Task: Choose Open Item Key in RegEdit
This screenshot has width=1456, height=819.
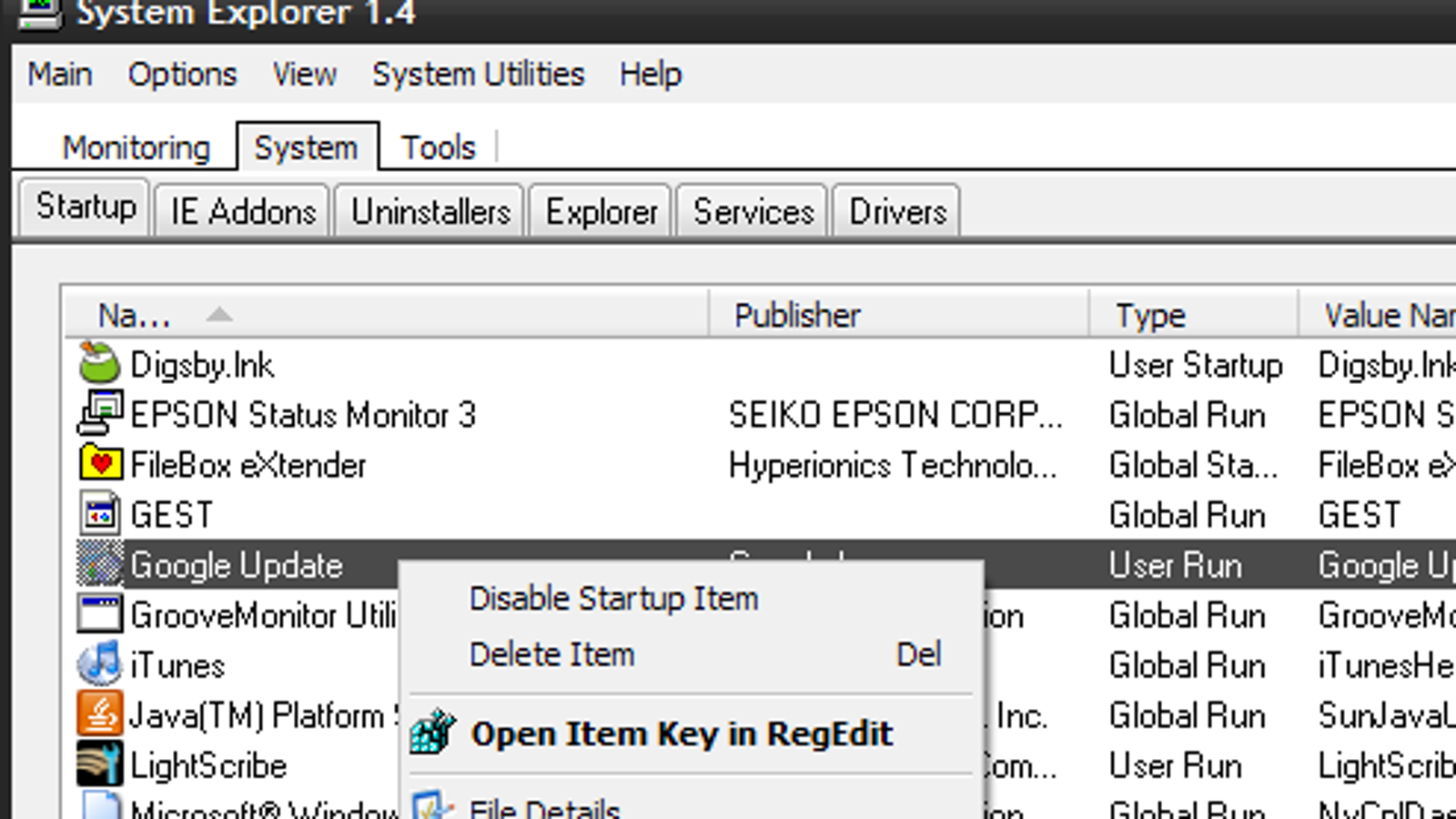Action: coord(682,733)
